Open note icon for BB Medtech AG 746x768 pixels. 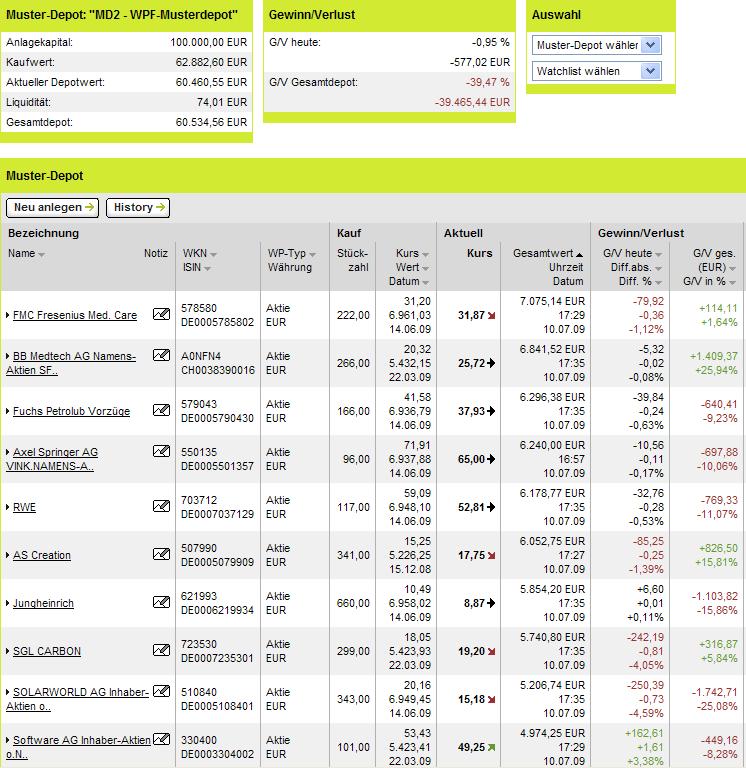[x=161, y=355]
